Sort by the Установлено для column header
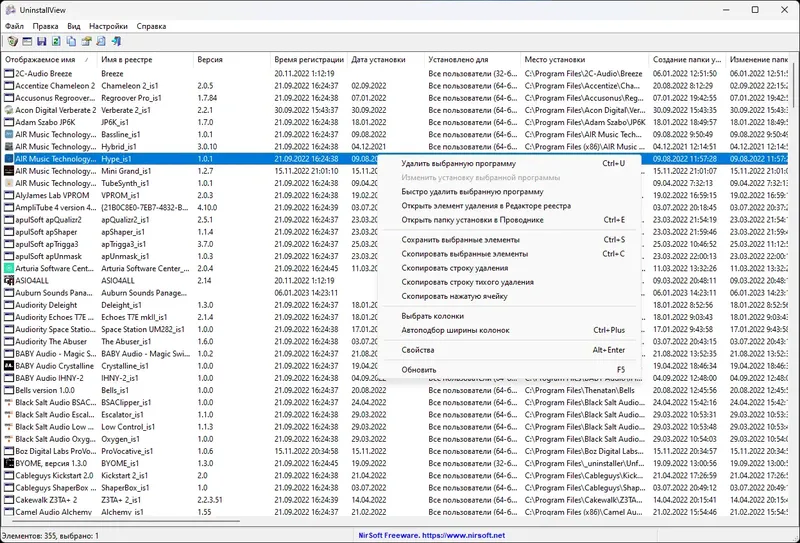The width and height of the screenshot is (800, 543). 472,60
